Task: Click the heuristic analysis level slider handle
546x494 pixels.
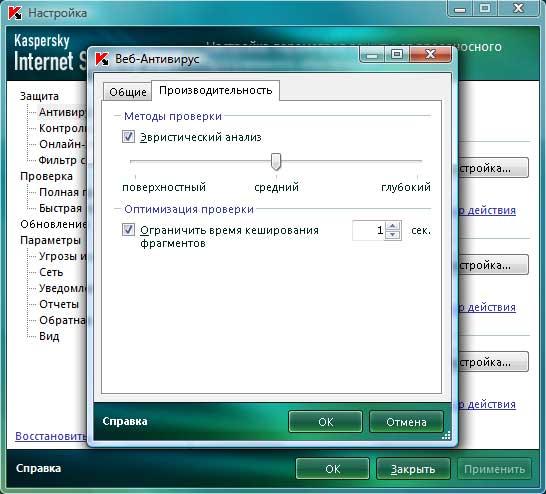Action: tap(276, 162)
